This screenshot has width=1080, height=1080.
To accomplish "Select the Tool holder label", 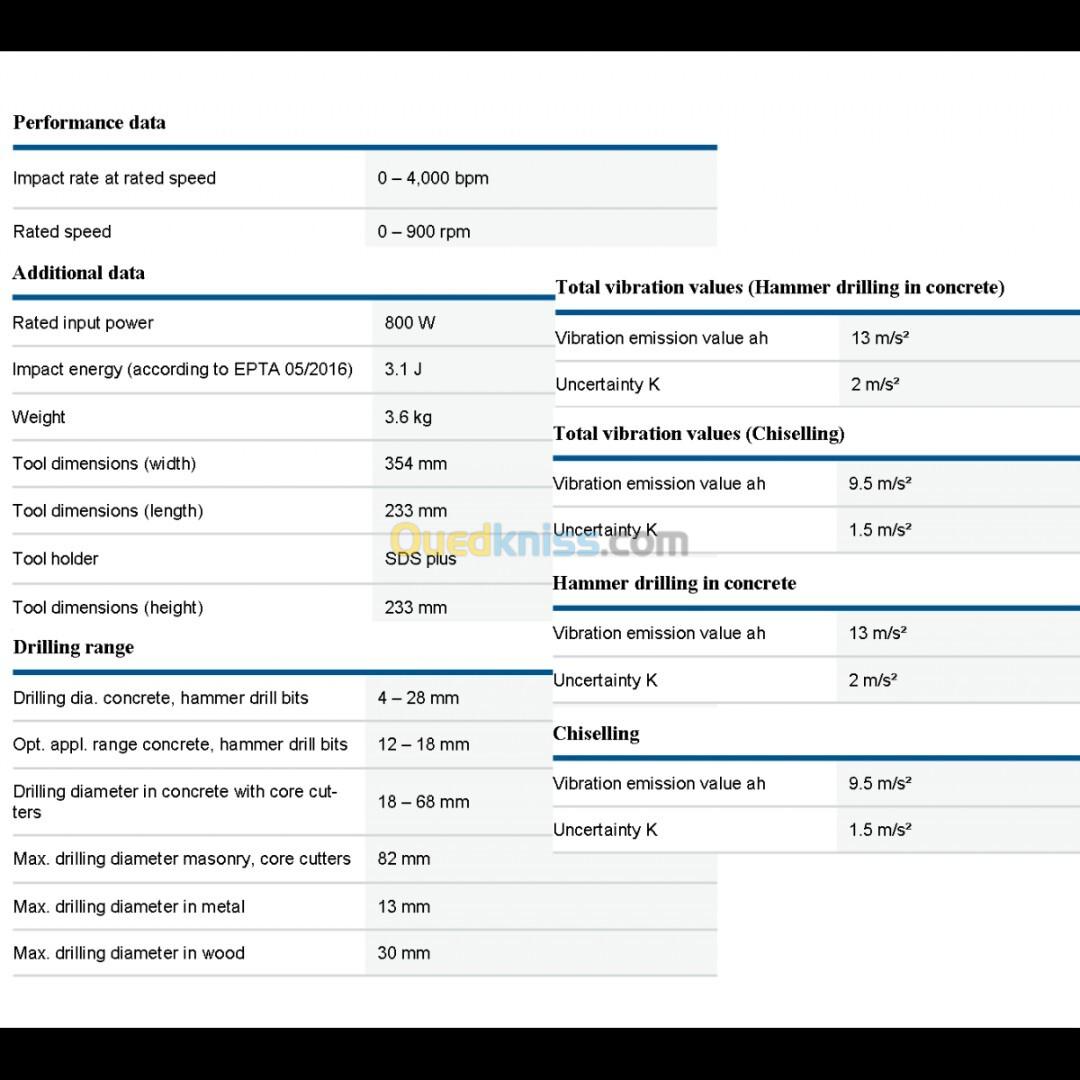I will click(55, 559).
